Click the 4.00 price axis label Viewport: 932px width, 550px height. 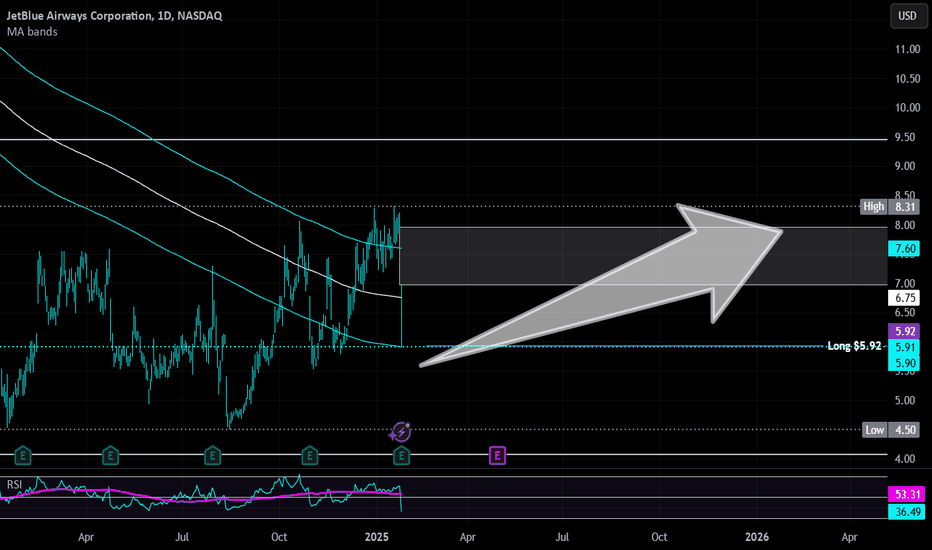905,459
